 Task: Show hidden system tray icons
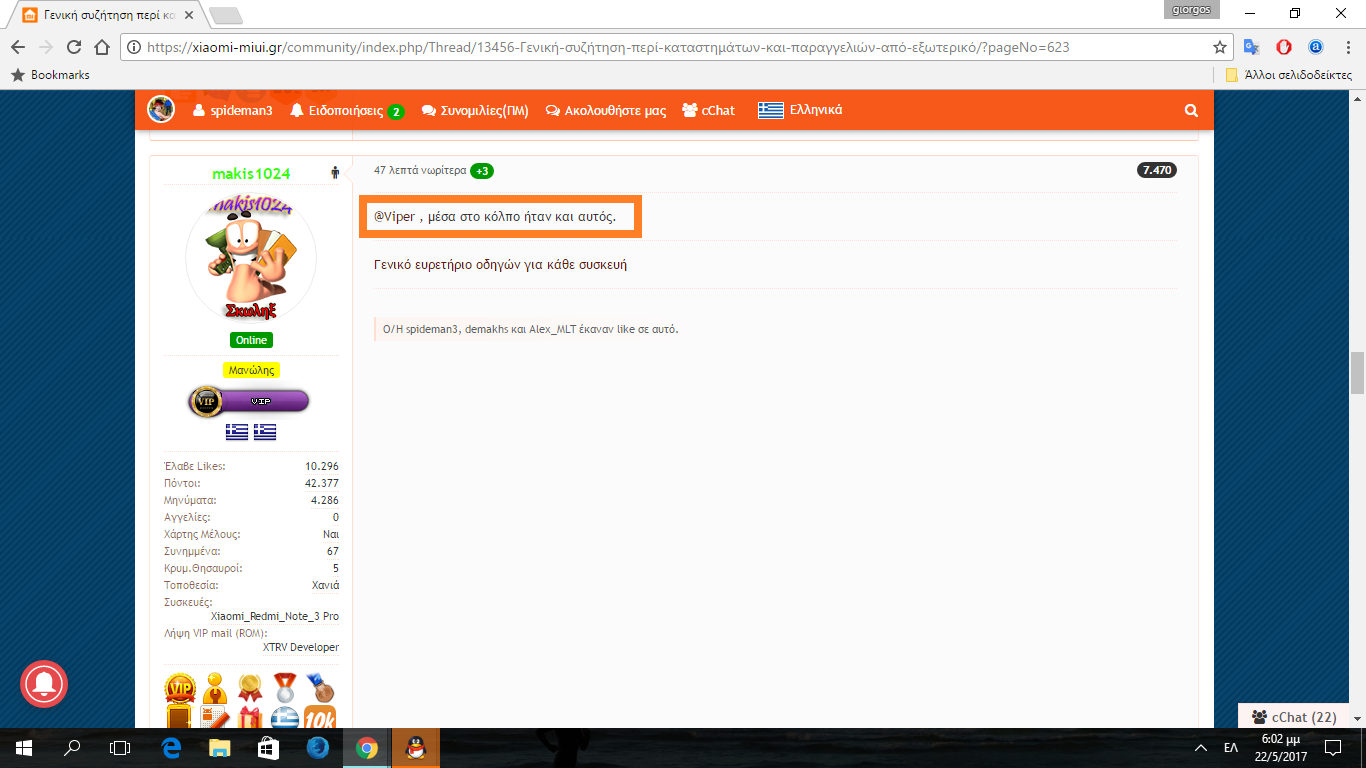coord(1201,748)
